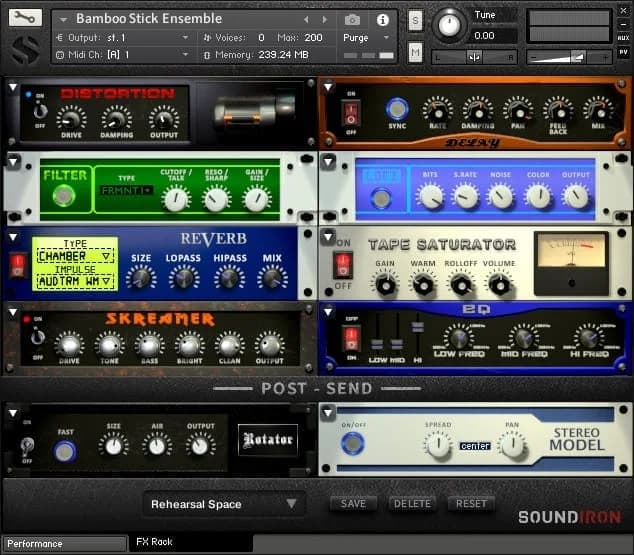
Task: Open the camera snapshot view
Action: coord(352,19)
